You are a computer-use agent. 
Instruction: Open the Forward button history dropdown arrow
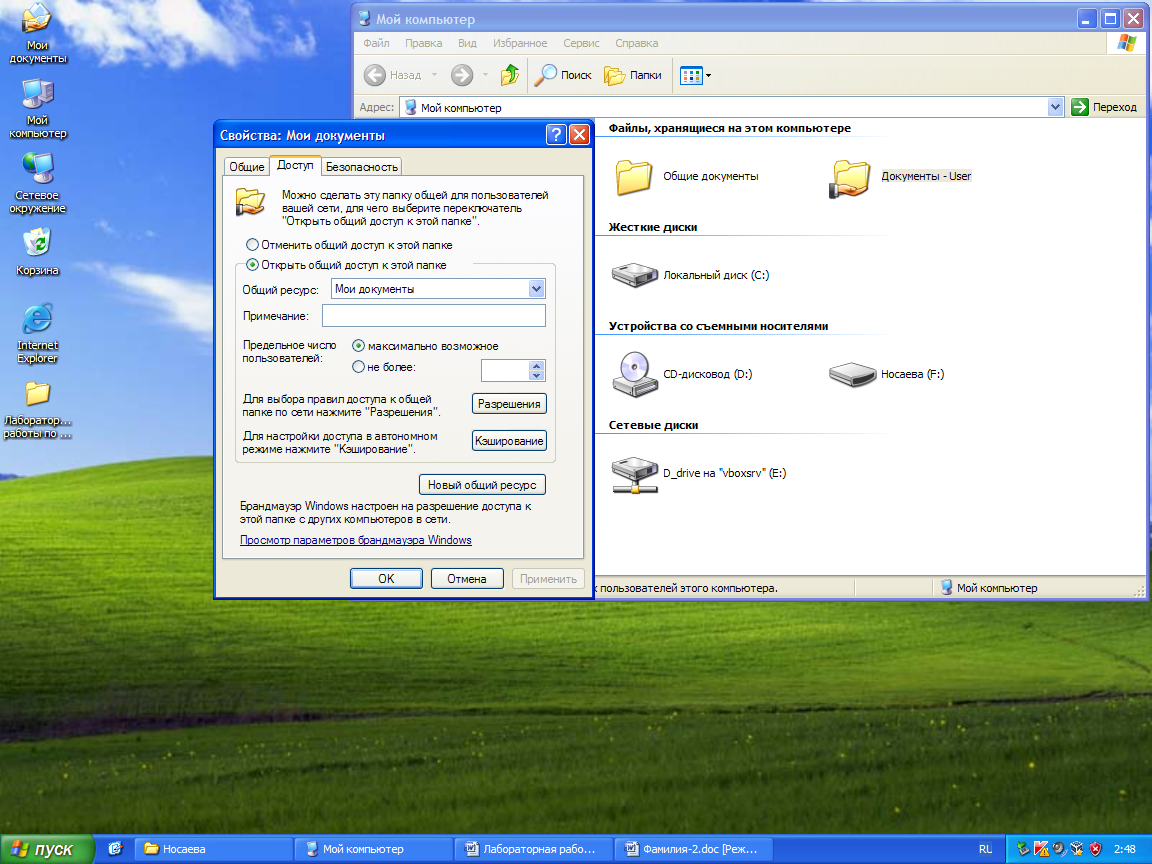(x=485, y=75)
